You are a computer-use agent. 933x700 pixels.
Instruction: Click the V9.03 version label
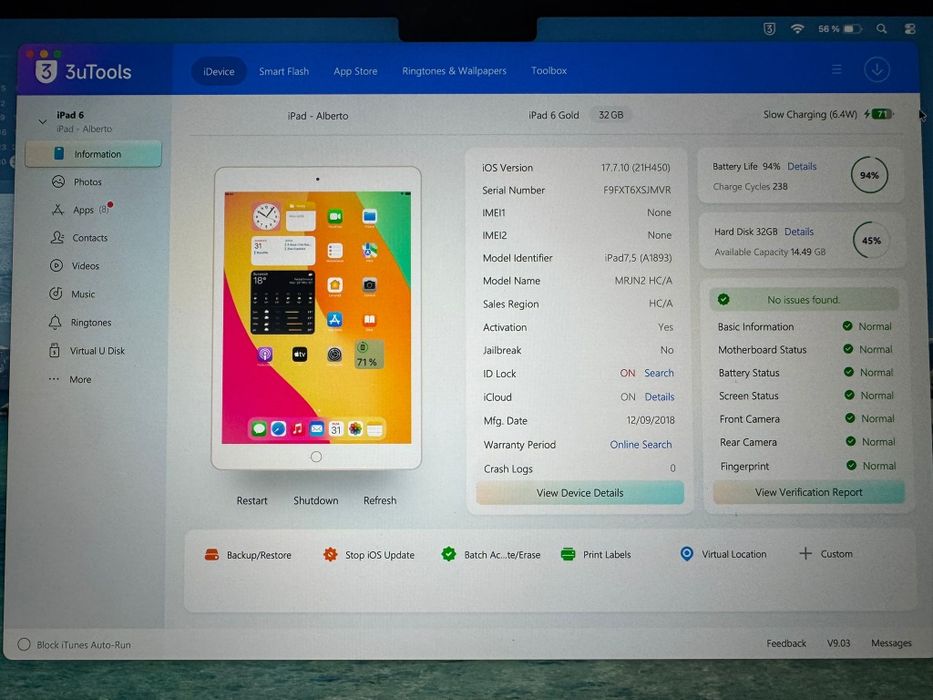pyautogui.click(x=838, y=643)
